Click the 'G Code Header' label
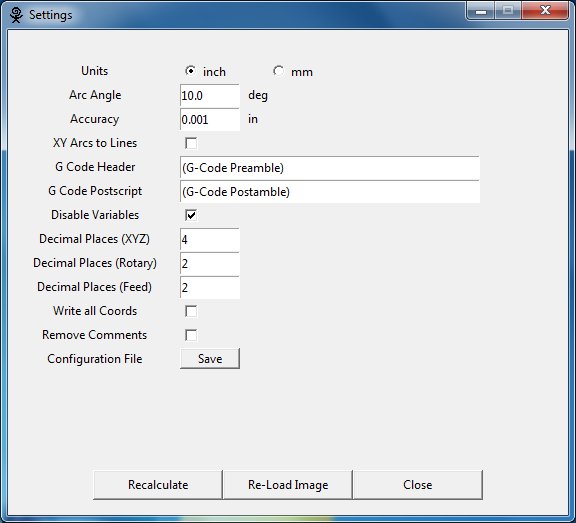 tap(95, 167)
